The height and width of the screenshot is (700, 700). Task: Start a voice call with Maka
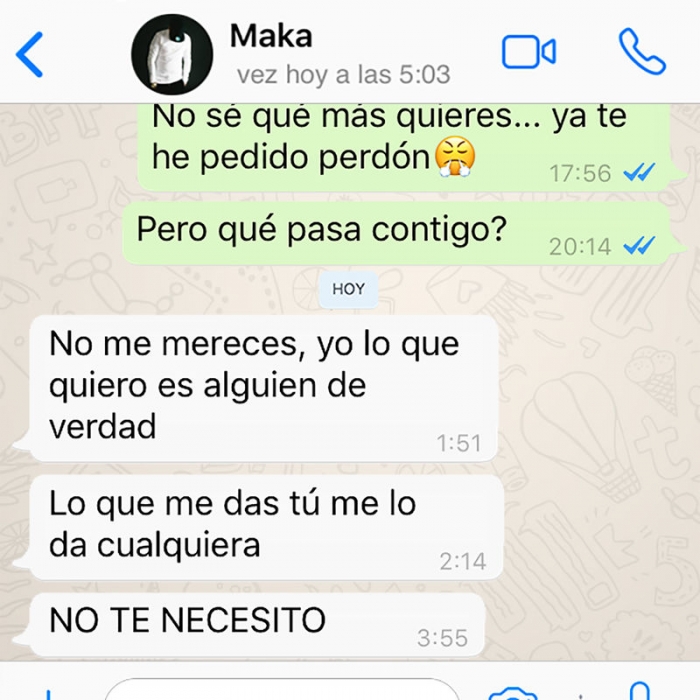pyautogui.click(x=642, y=51)
